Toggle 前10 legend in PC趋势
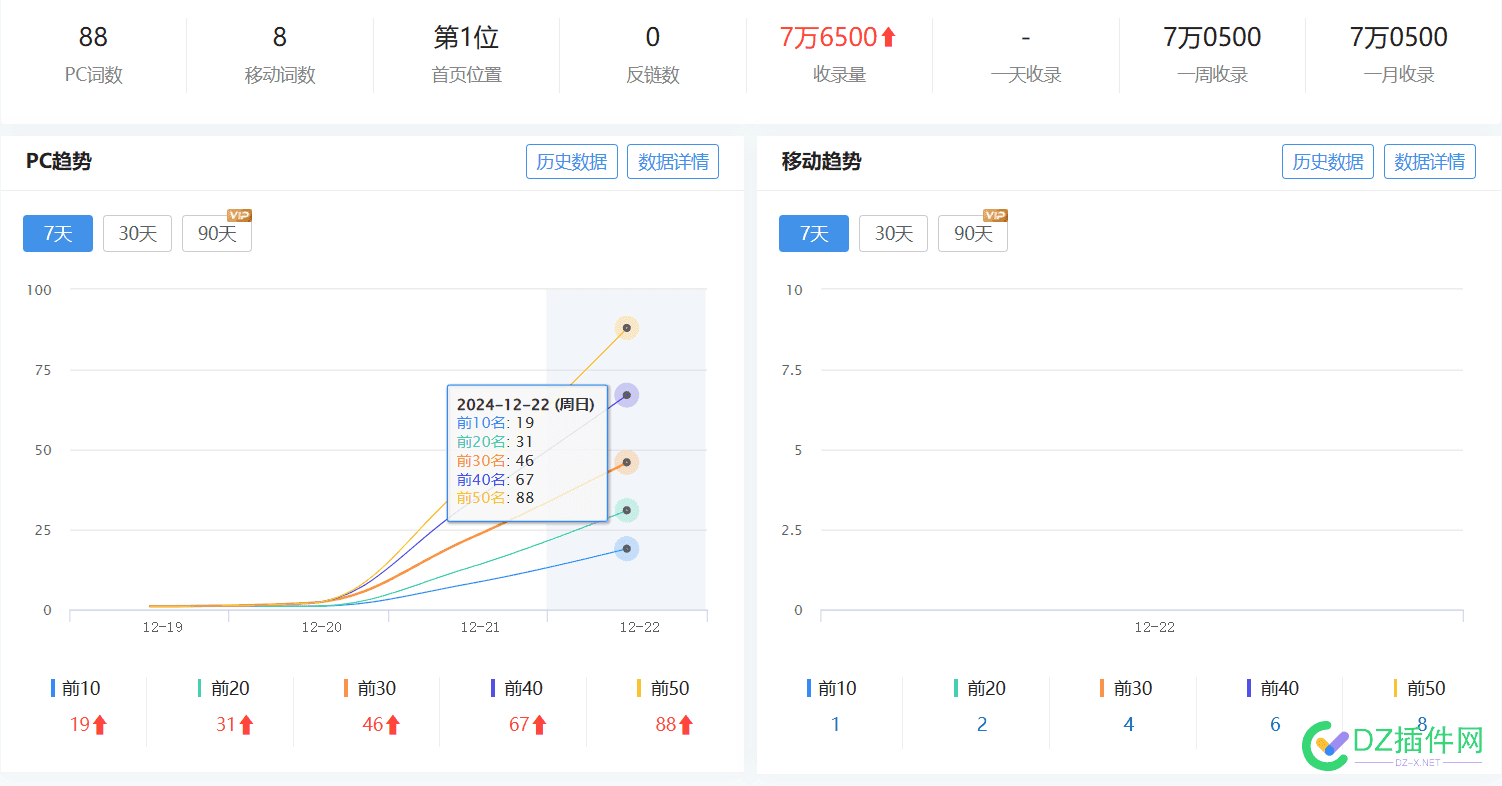 [76, 688]
